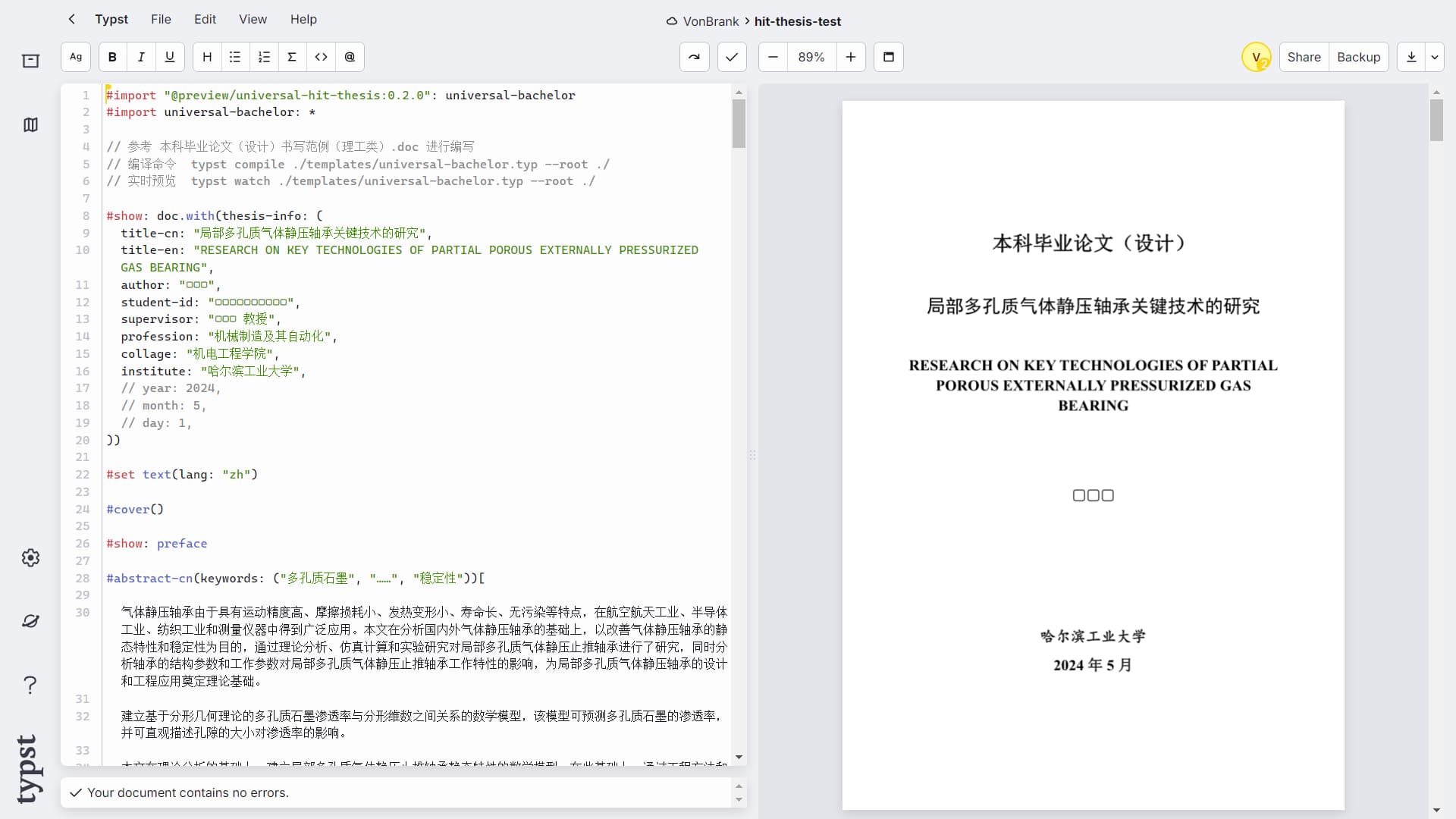Toggle bold formatting in the toolbar
Screen dimensions: 1456x819
[x=112, y=57]
